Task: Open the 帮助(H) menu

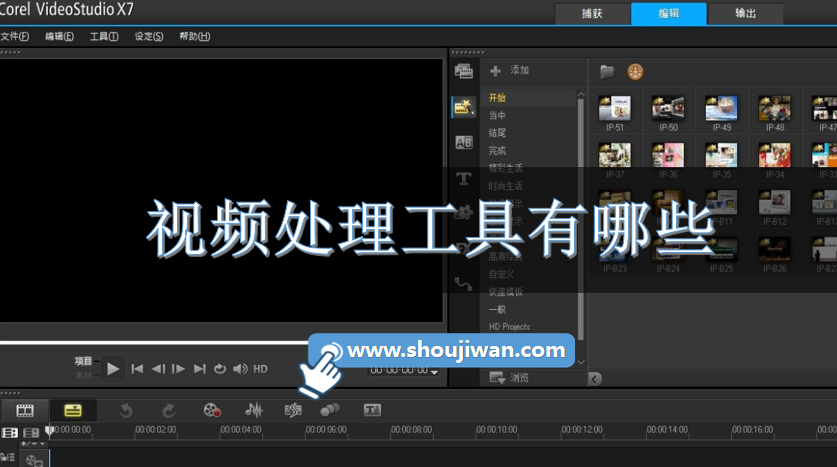Action: pyautogui.click(x=194, y=36)
